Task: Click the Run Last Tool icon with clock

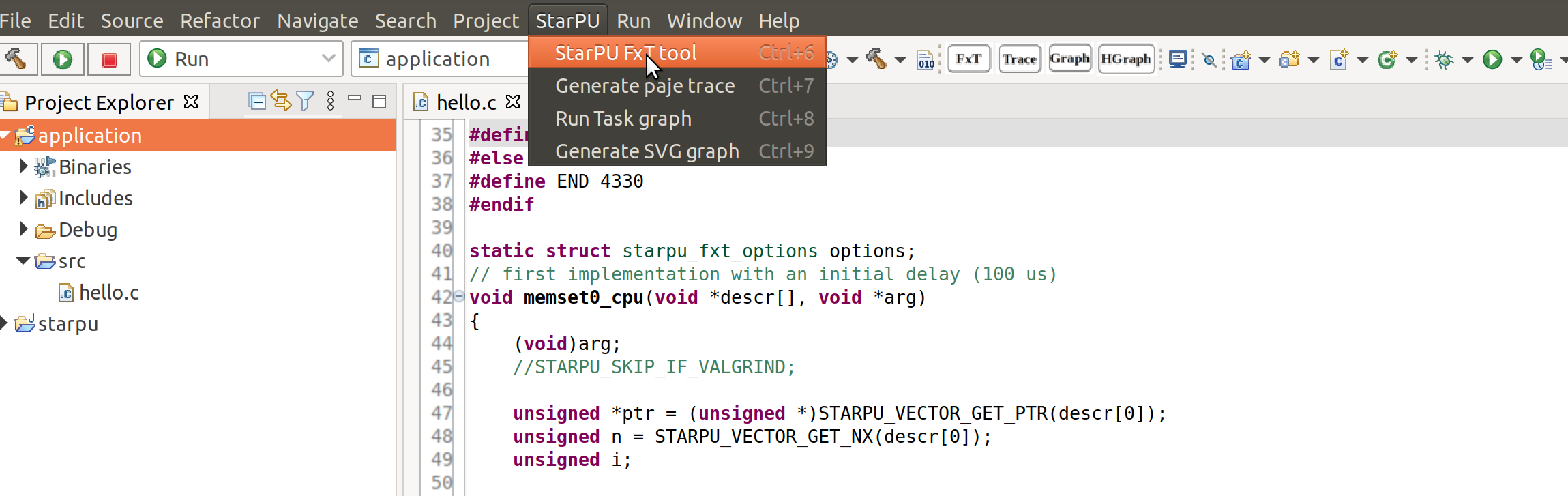Action: (x=1540, y=60)
